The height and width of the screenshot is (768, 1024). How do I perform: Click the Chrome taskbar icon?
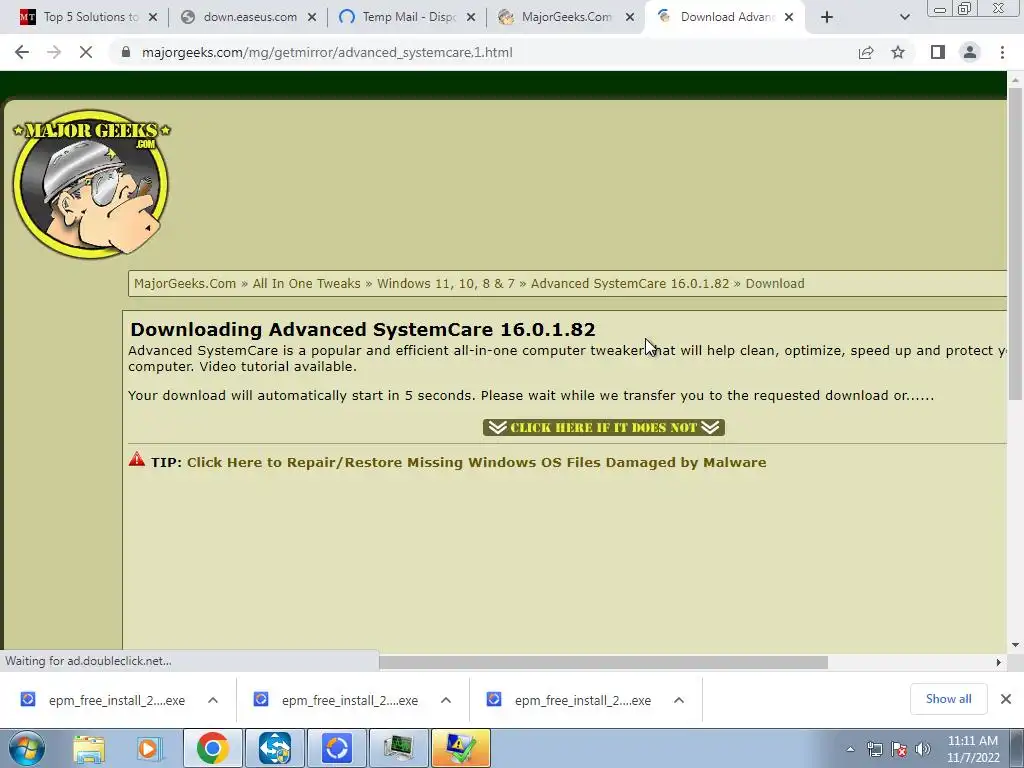(x=212, y=748)
